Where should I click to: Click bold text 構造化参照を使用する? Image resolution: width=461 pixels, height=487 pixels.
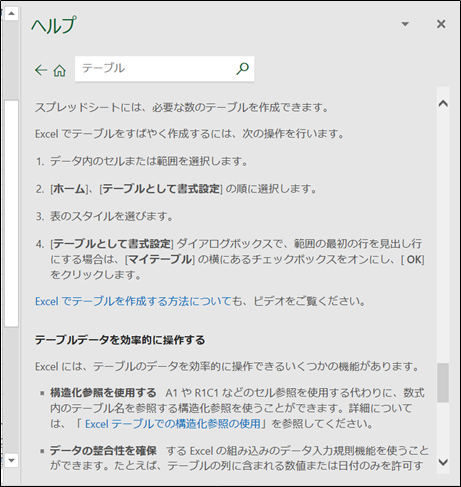point(103,393)
